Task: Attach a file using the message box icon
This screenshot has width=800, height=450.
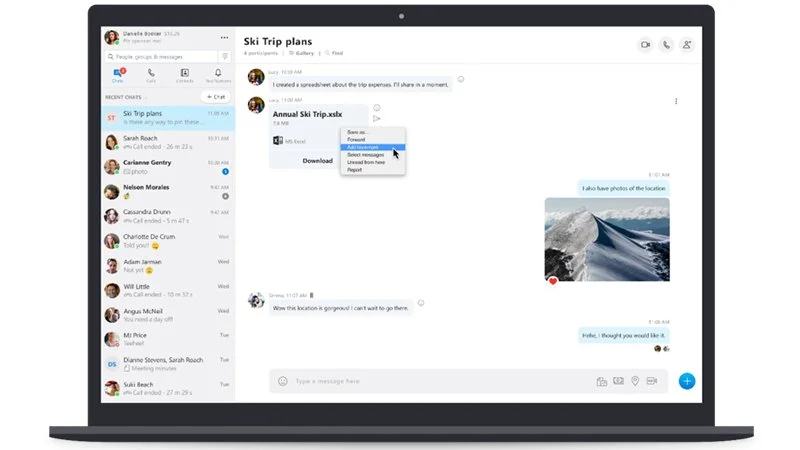Action: tap(602, 381)
